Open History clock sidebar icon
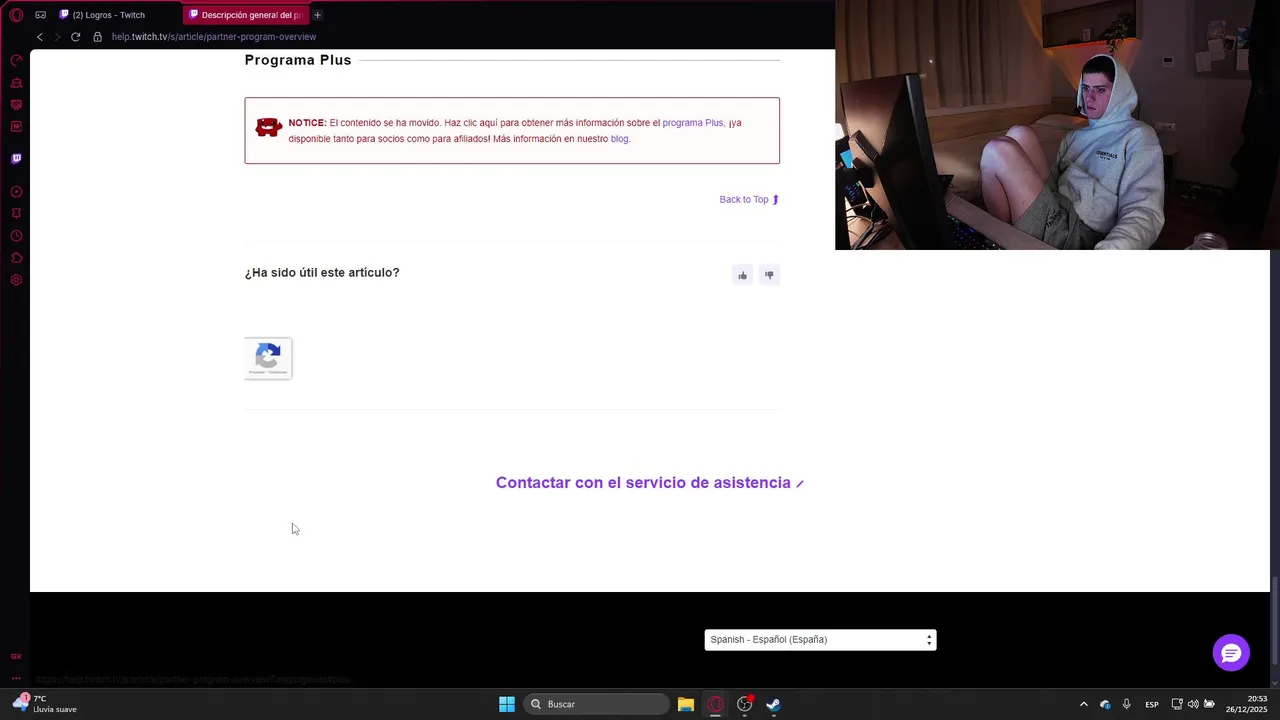Image resolution: width=1280 pixels, height=720 pixels. point(16,236)
